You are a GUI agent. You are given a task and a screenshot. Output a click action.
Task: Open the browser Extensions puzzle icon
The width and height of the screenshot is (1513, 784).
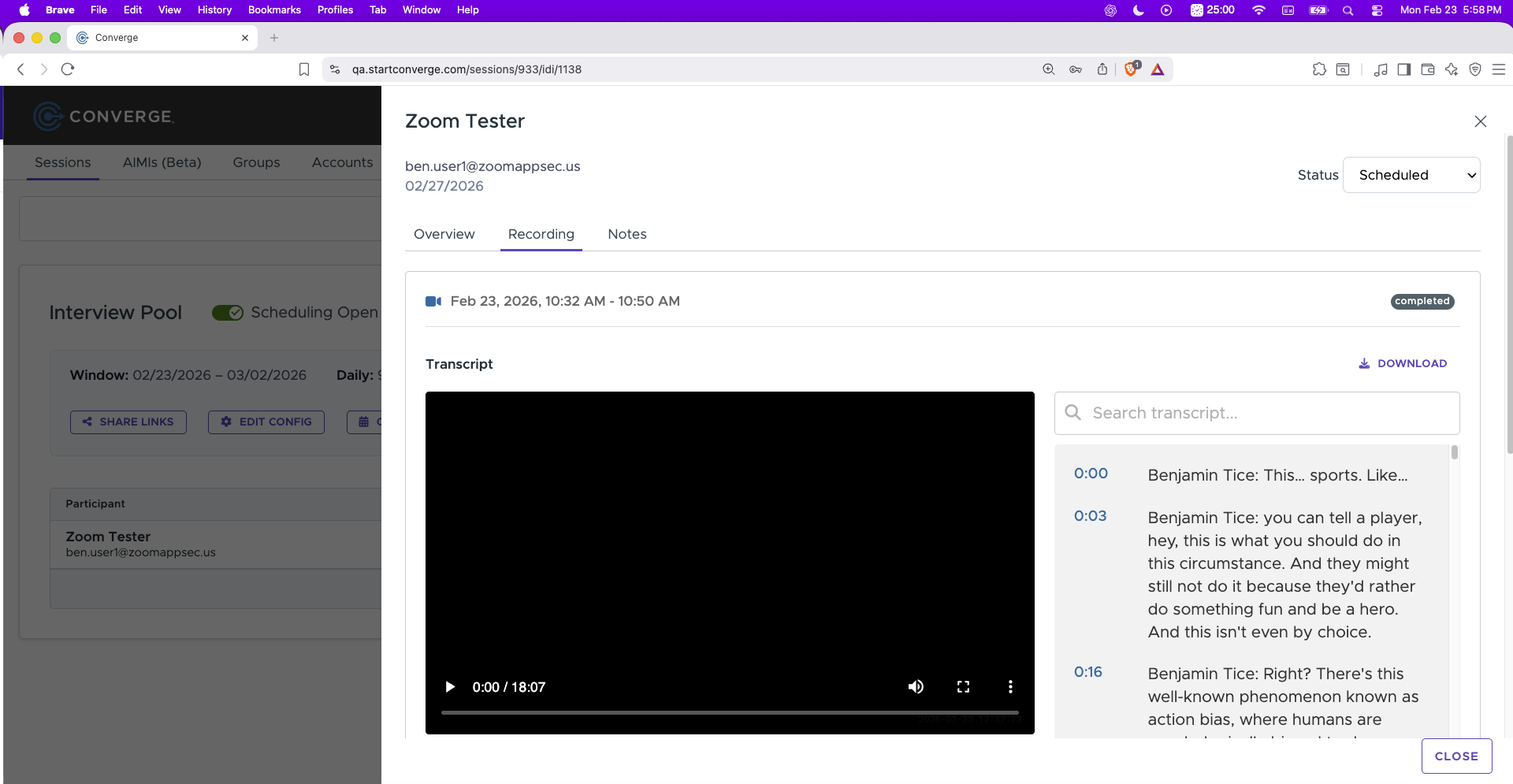click(1319, 69)
